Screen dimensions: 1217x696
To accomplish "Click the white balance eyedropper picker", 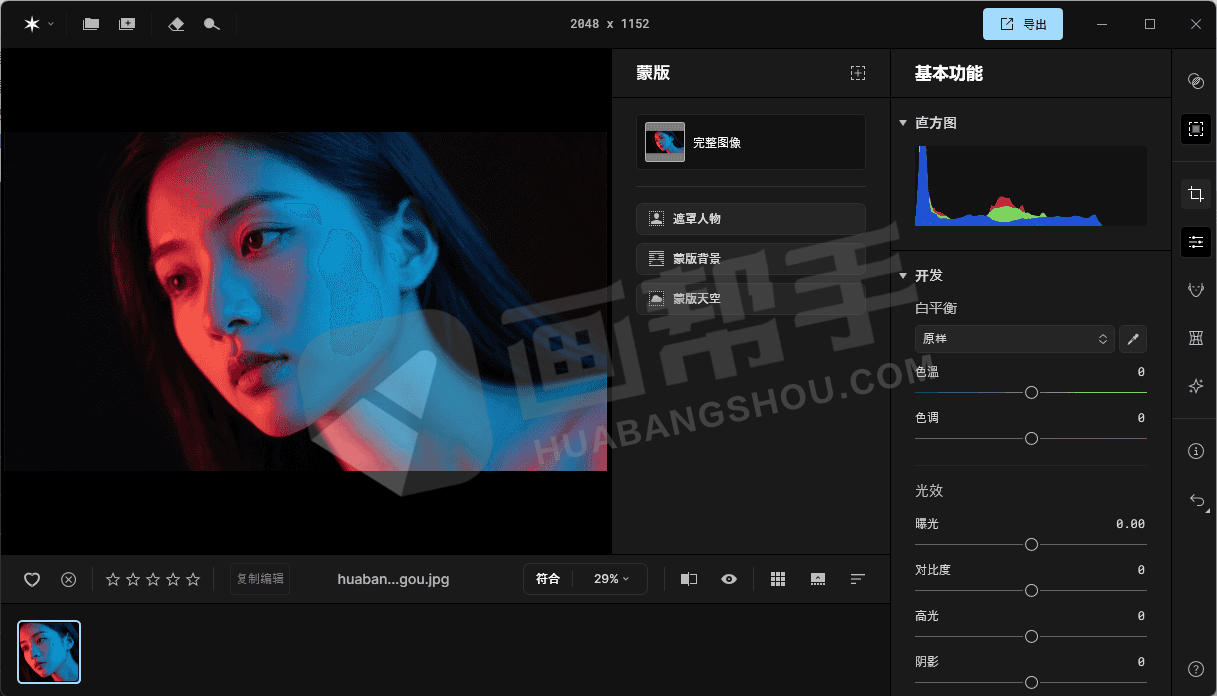I will 1133,339.
